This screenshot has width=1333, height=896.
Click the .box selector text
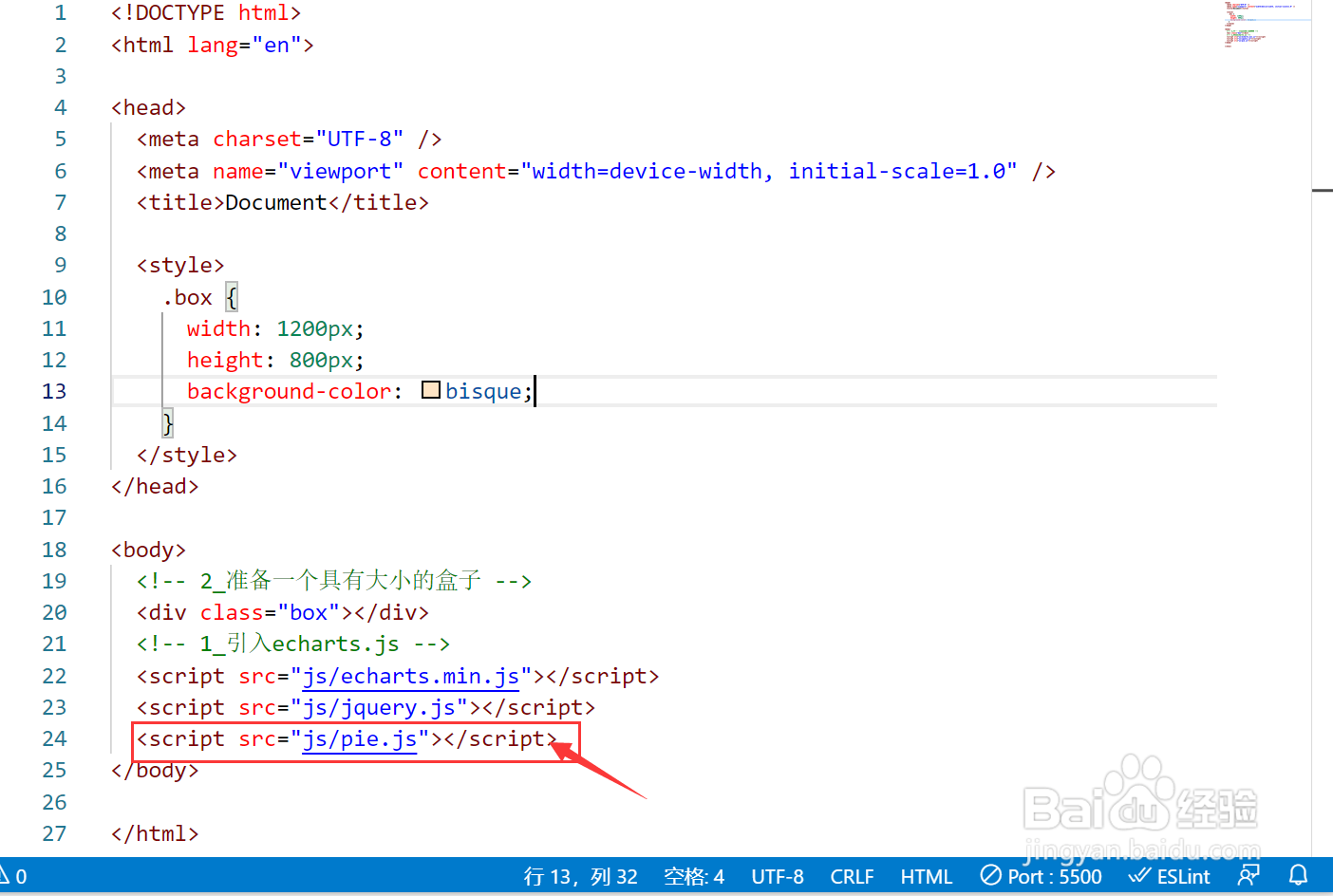click(187, 297)
